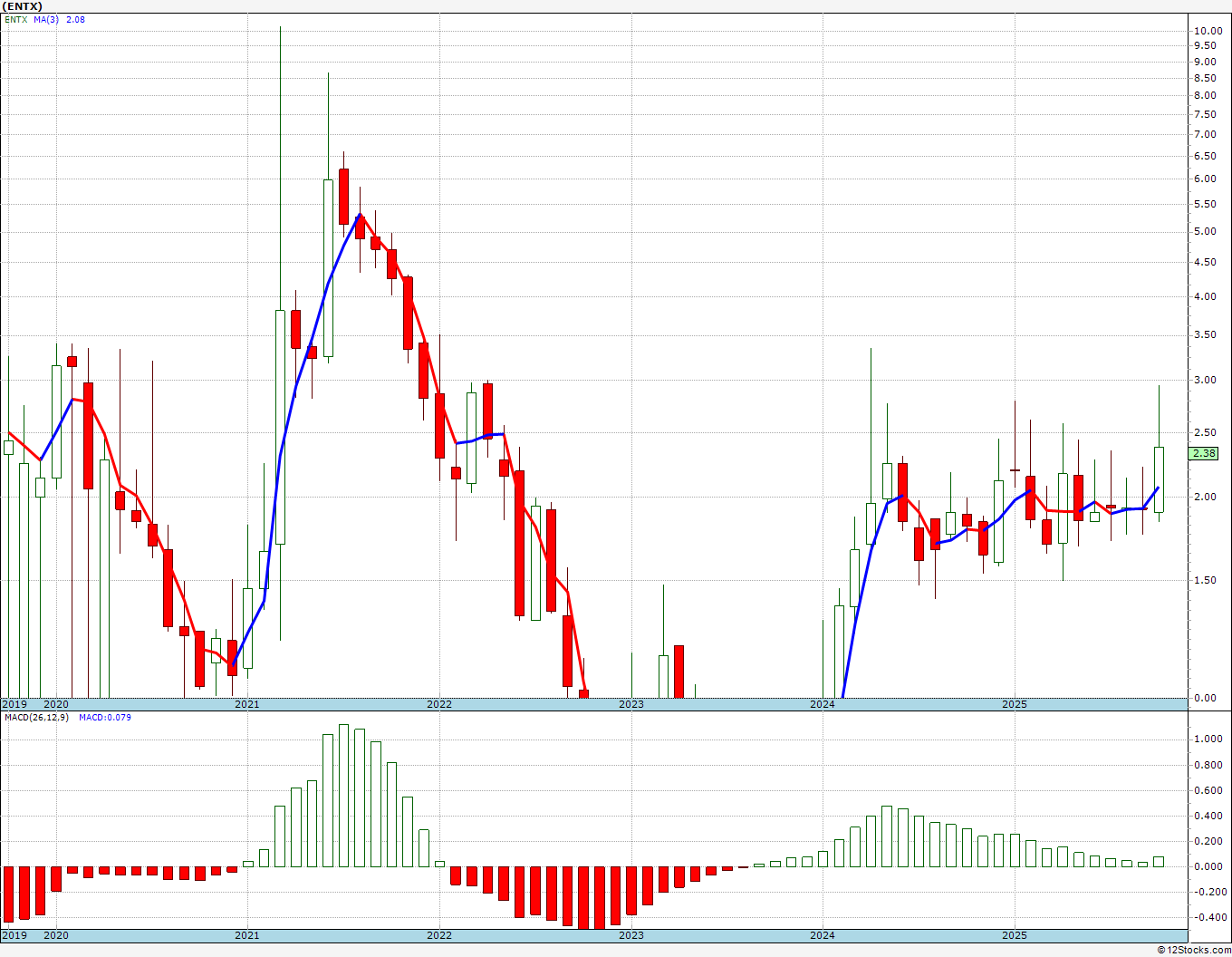Click the 5.00 price axis label

click(x=1205, y=232)
